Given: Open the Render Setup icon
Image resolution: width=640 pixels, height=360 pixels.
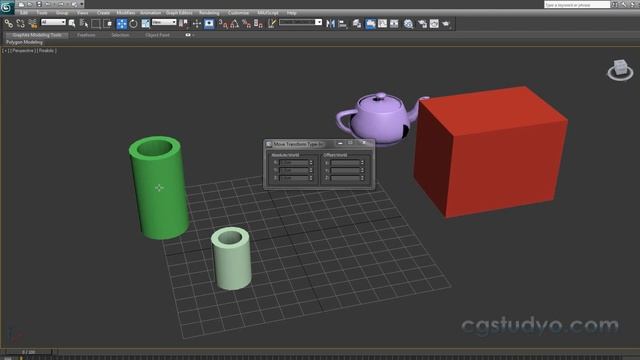Looking at the screenshot, I should pyautogui.click(x=422, y=24).
